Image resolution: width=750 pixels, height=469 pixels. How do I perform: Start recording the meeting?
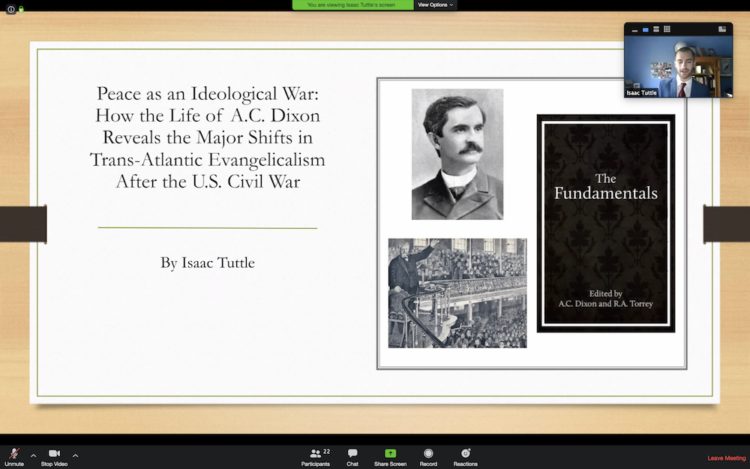click(428, 455)
